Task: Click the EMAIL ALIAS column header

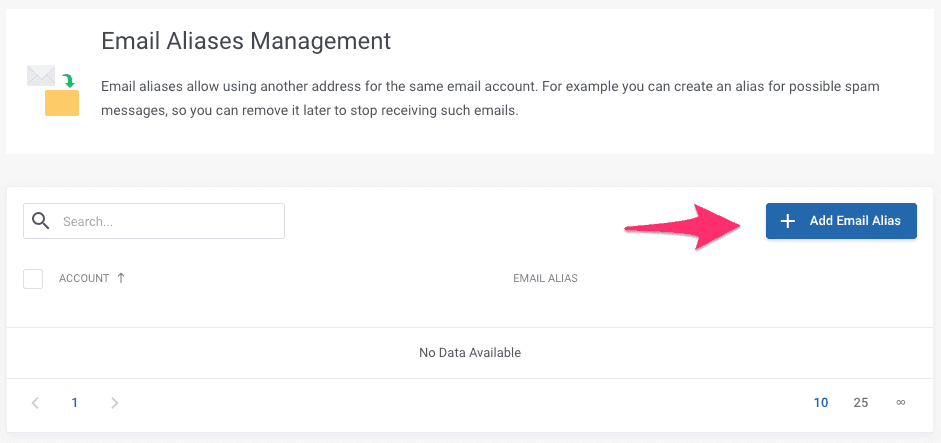Action: (545, 278)
